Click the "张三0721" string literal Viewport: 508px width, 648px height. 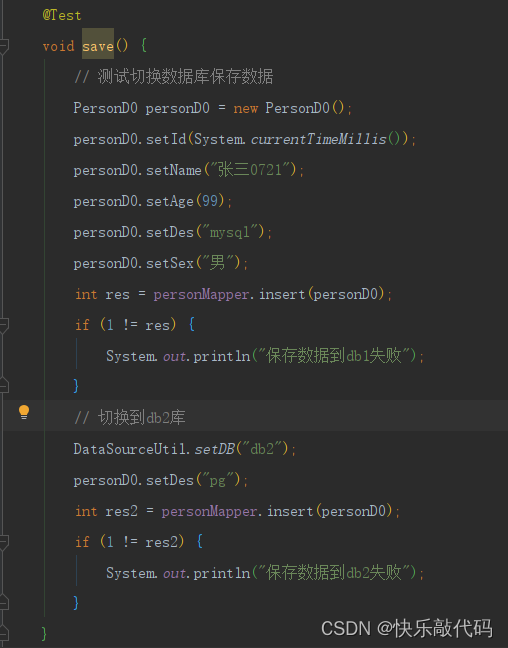(x=249, y=170)
